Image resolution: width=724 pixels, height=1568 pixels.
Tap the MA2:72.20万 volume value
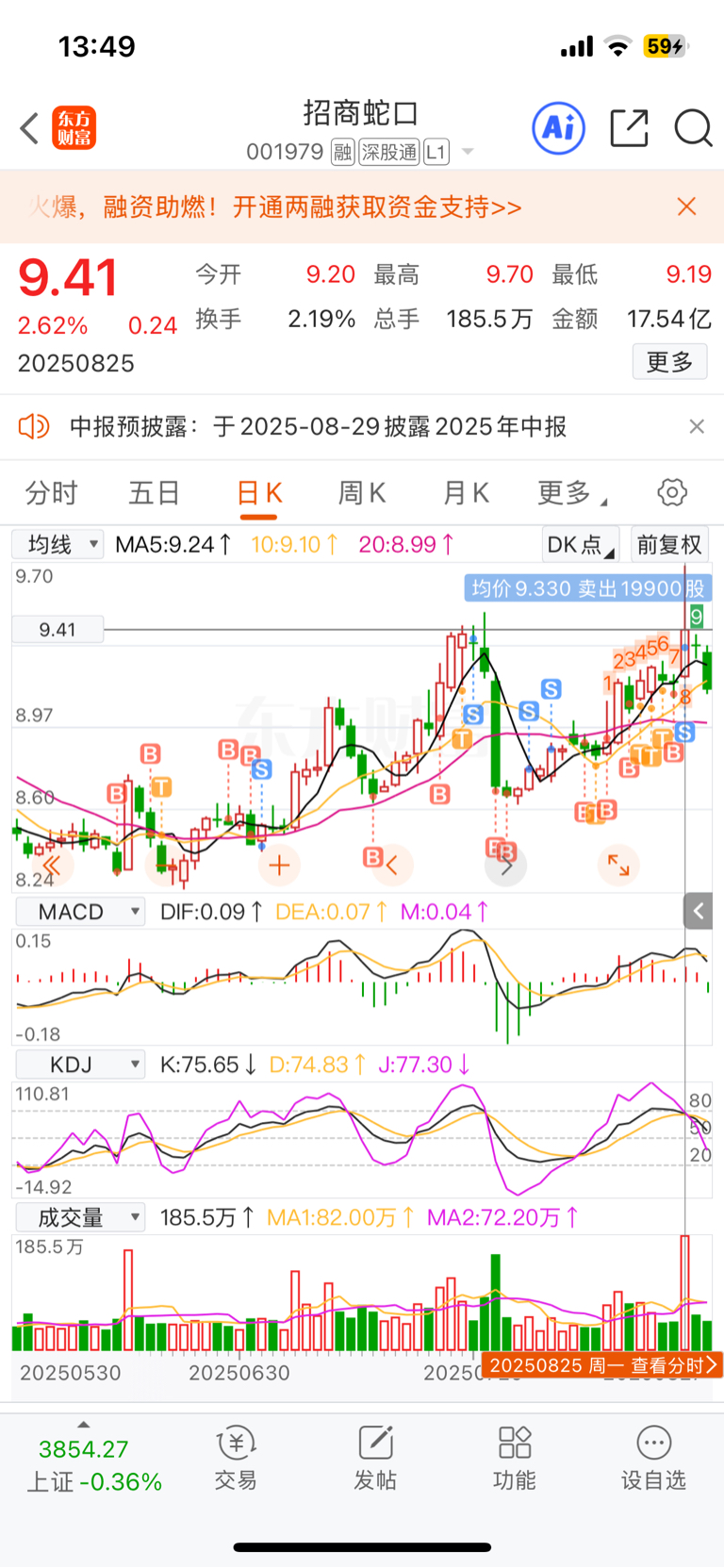pyautogui.click(x=503, y=1217)
